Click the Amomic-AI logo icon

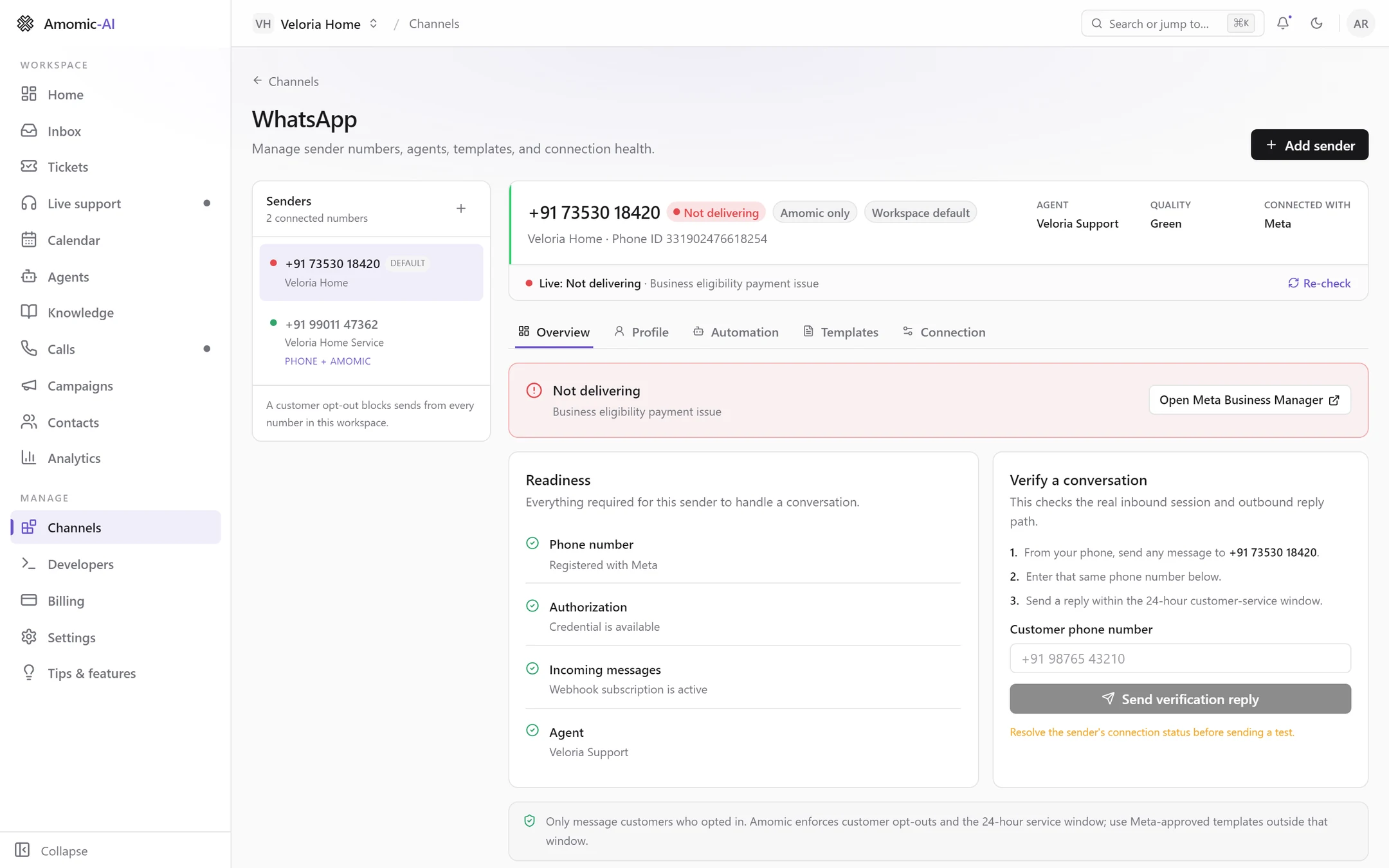(x=25, y=24)
